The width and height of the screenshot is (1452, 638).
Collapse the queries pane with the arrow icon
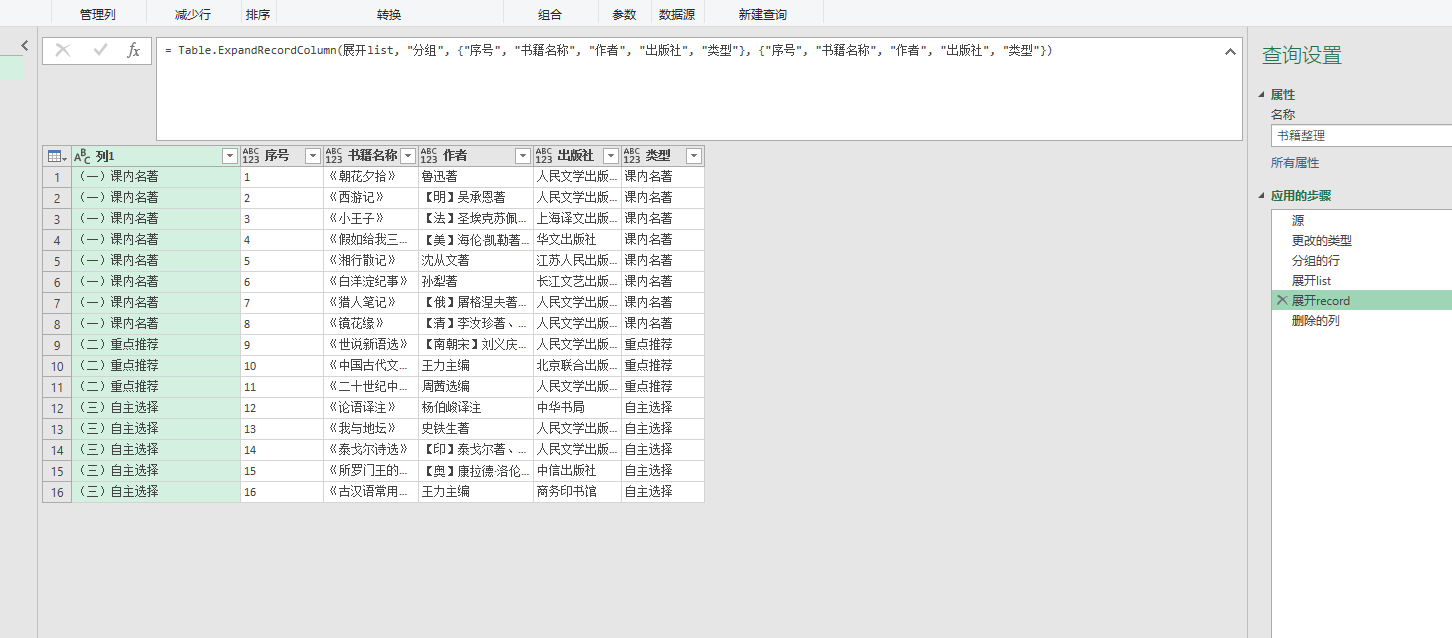pos(23,44)
